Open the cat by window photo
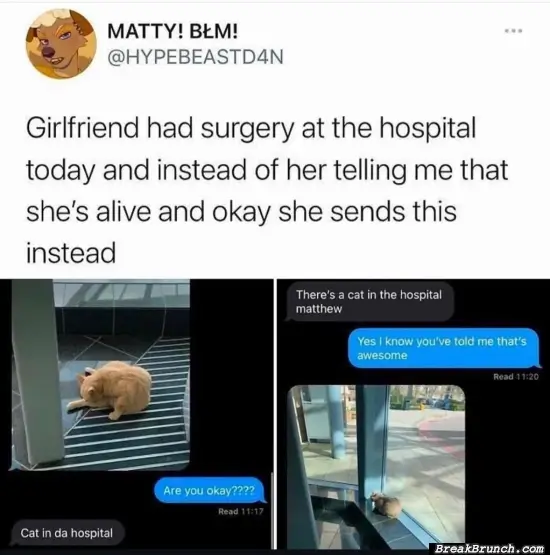The height and width of the screenshot is (555, 550). (377, 467)
